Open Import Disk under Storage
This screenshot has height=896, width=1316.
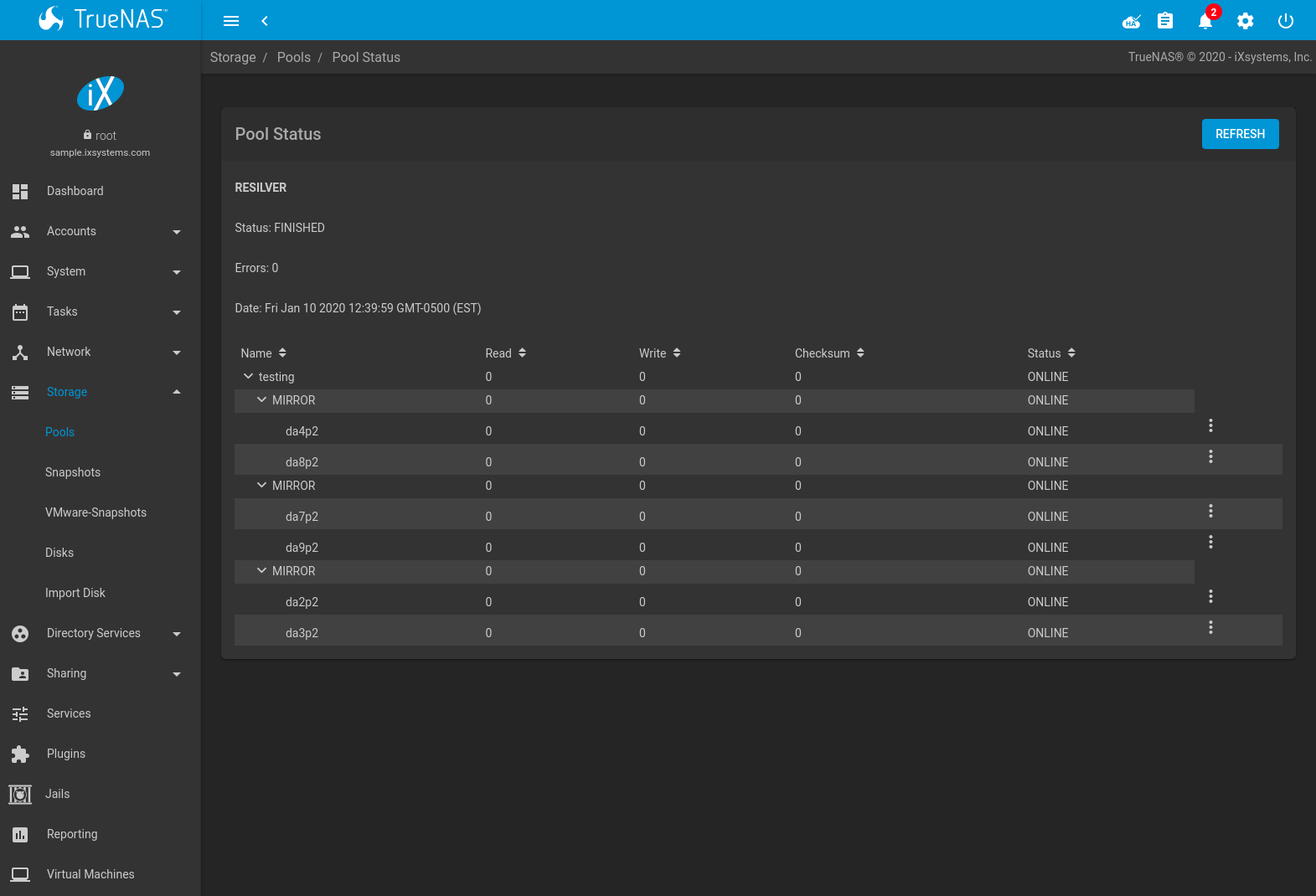(75, 593)
